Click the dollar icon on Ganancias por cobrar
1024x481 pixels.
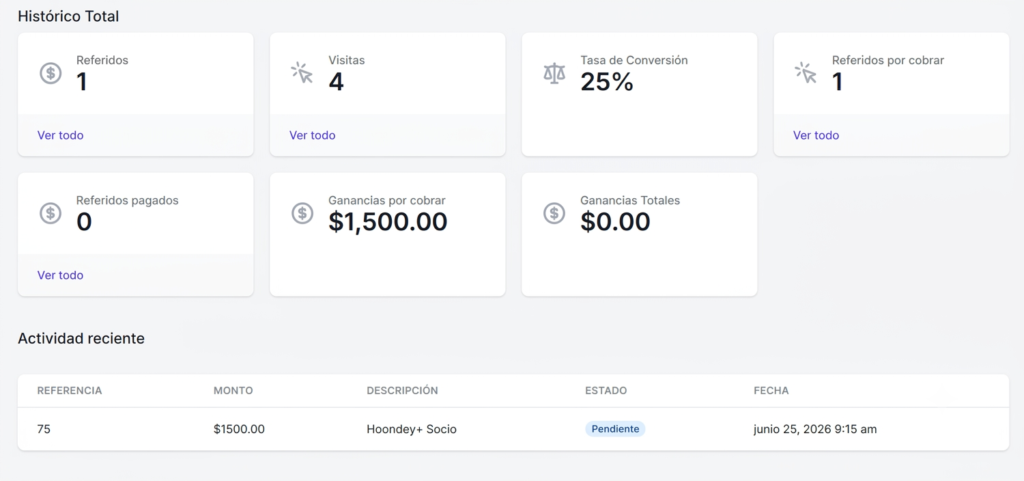[302, 213]
